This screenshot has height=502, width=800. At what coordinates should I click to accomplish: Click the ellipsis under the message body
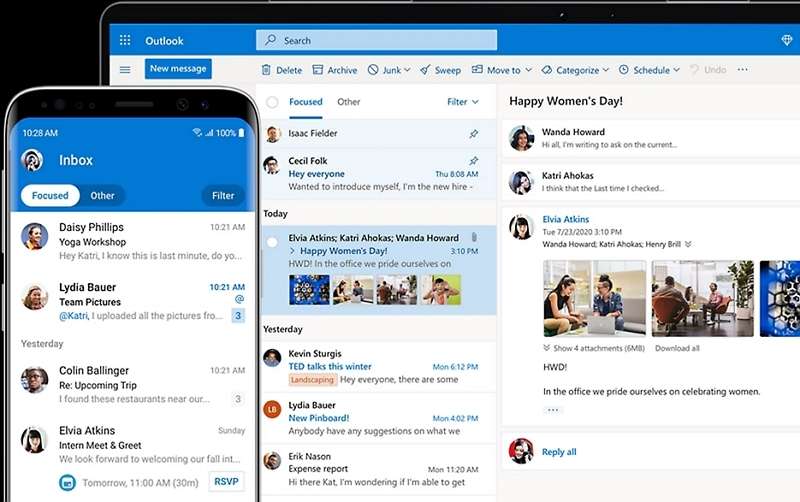pos(553,410)
